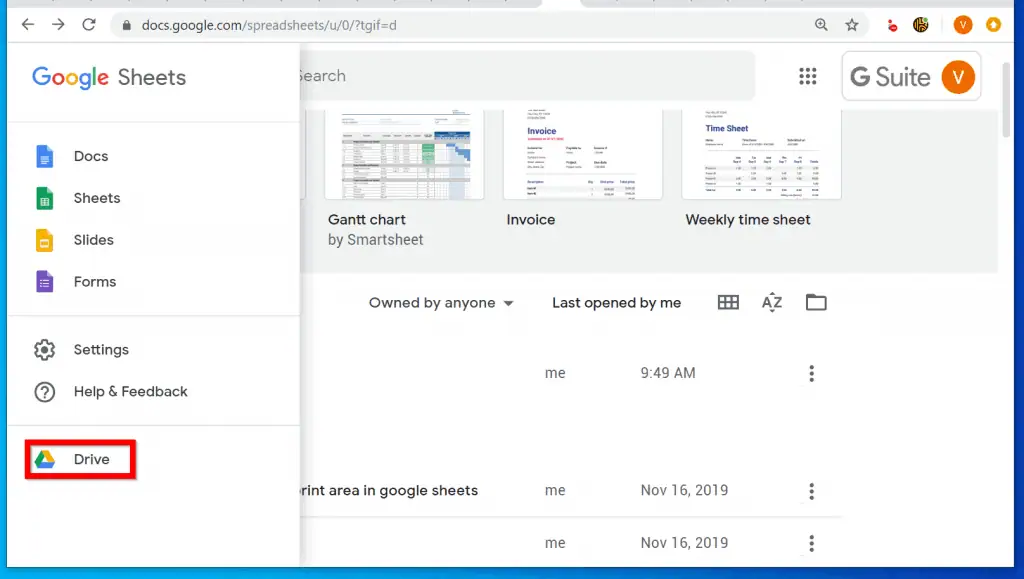Open Settings in the side menu
1024x579 pixels.
[x=153, y=350]
